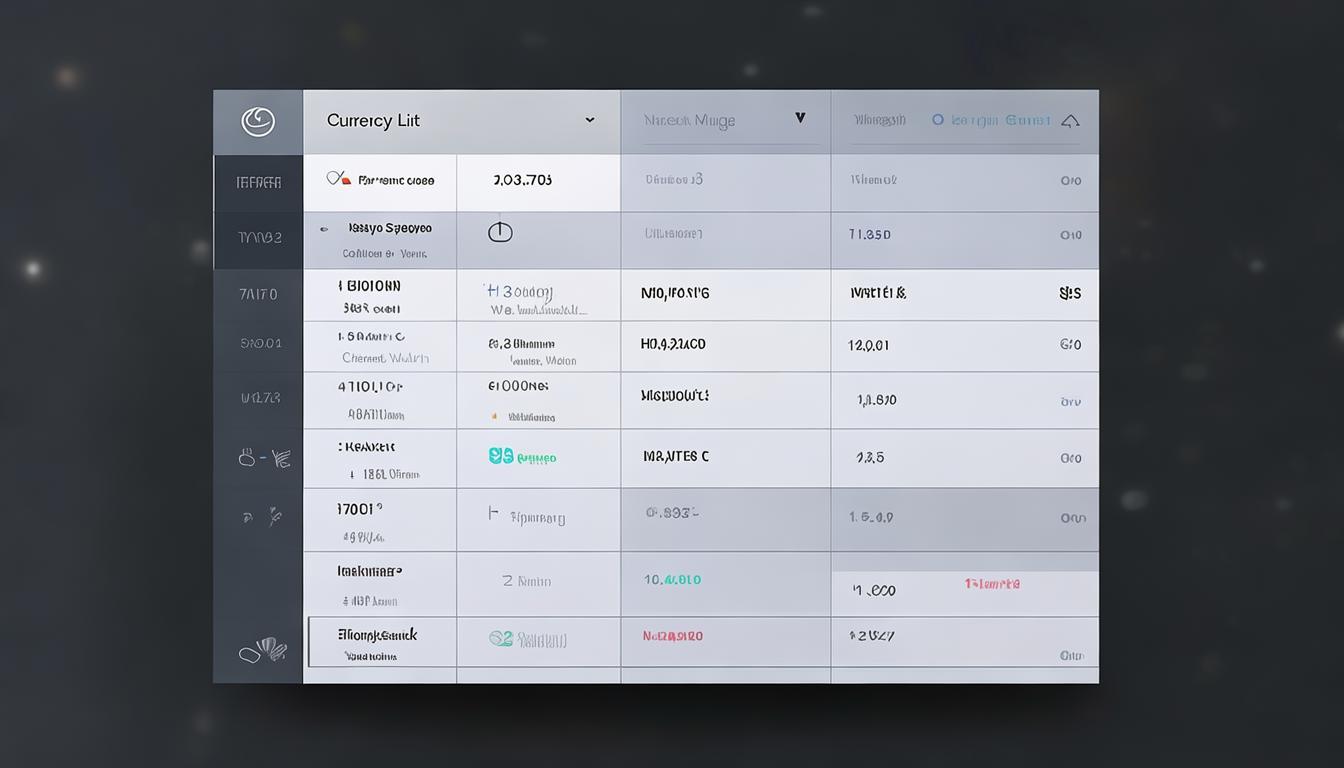Click the 2,03.703 value cell in first row
The width and height of the screenshot is (1344, 768).
[522, 181]
